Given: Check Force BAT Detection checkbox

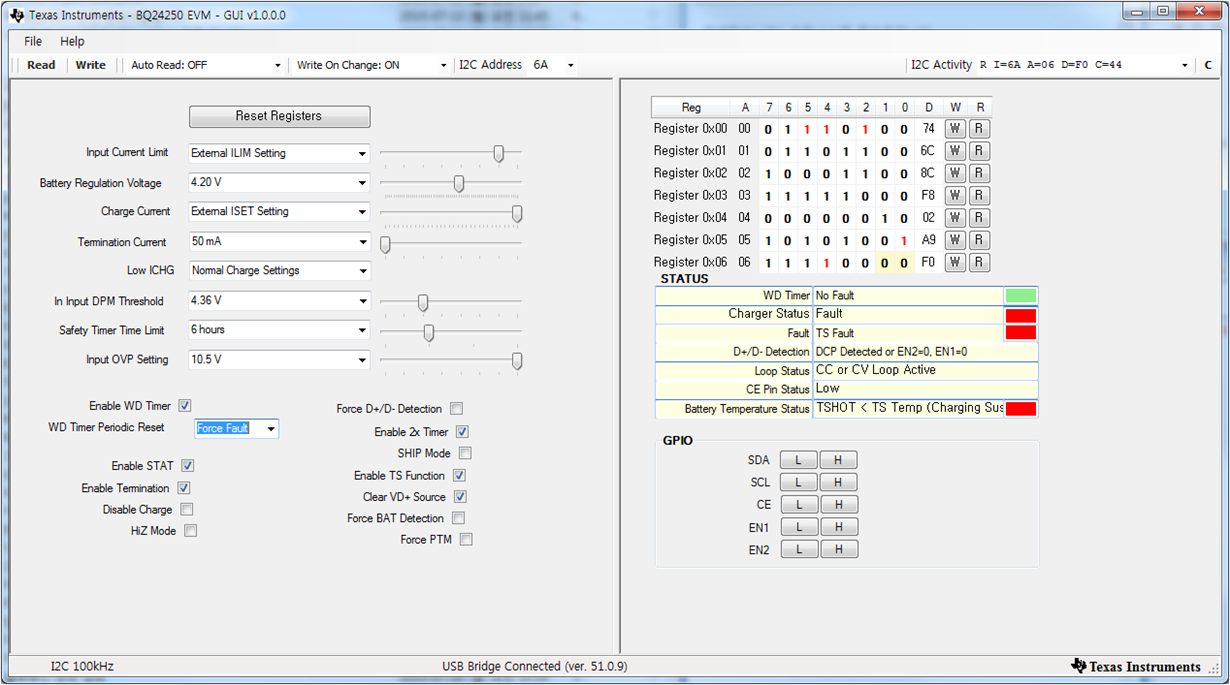Looking at the screenshot, I should pos(458,518).
